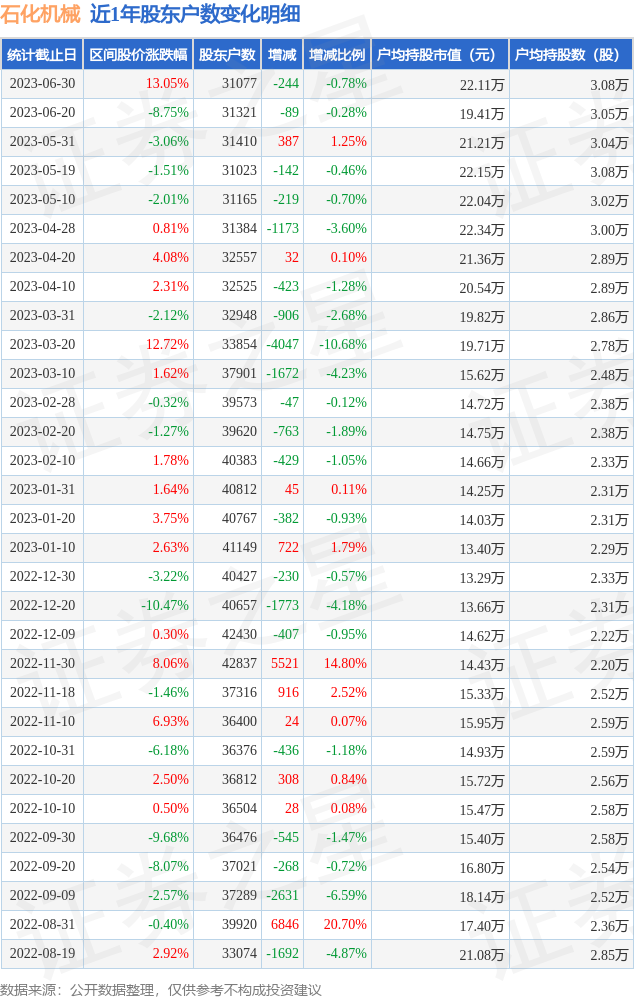
Task: Click the 6846 increase value
Action: [x=285, y=925]
